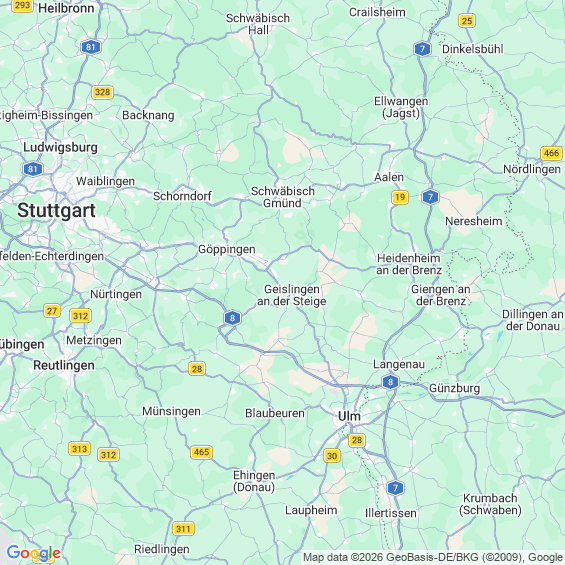The image size is (565, 565).
Task: Select the Schwäbisch Gmünd label
Action: (283, 197)
